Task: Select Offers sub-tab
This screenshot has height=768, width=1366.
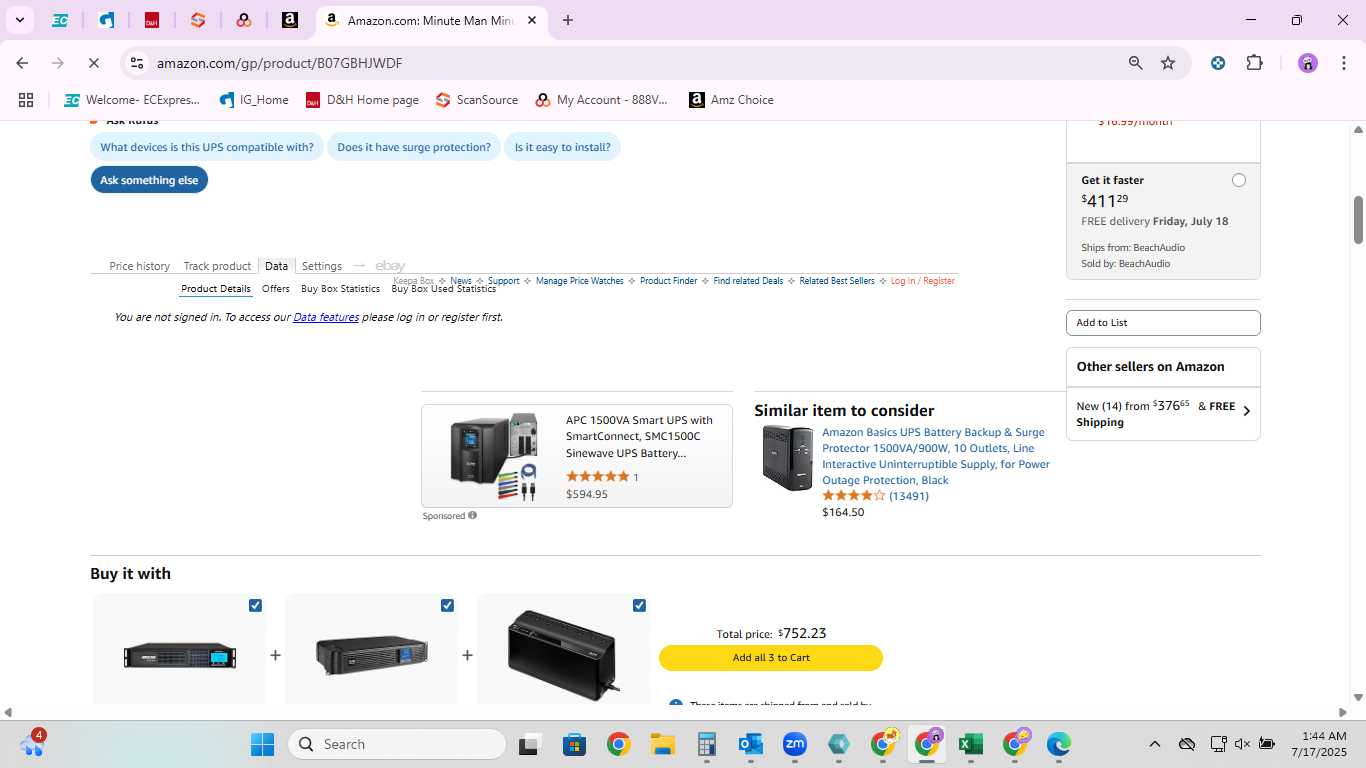Action: click(x=276, y=289)
